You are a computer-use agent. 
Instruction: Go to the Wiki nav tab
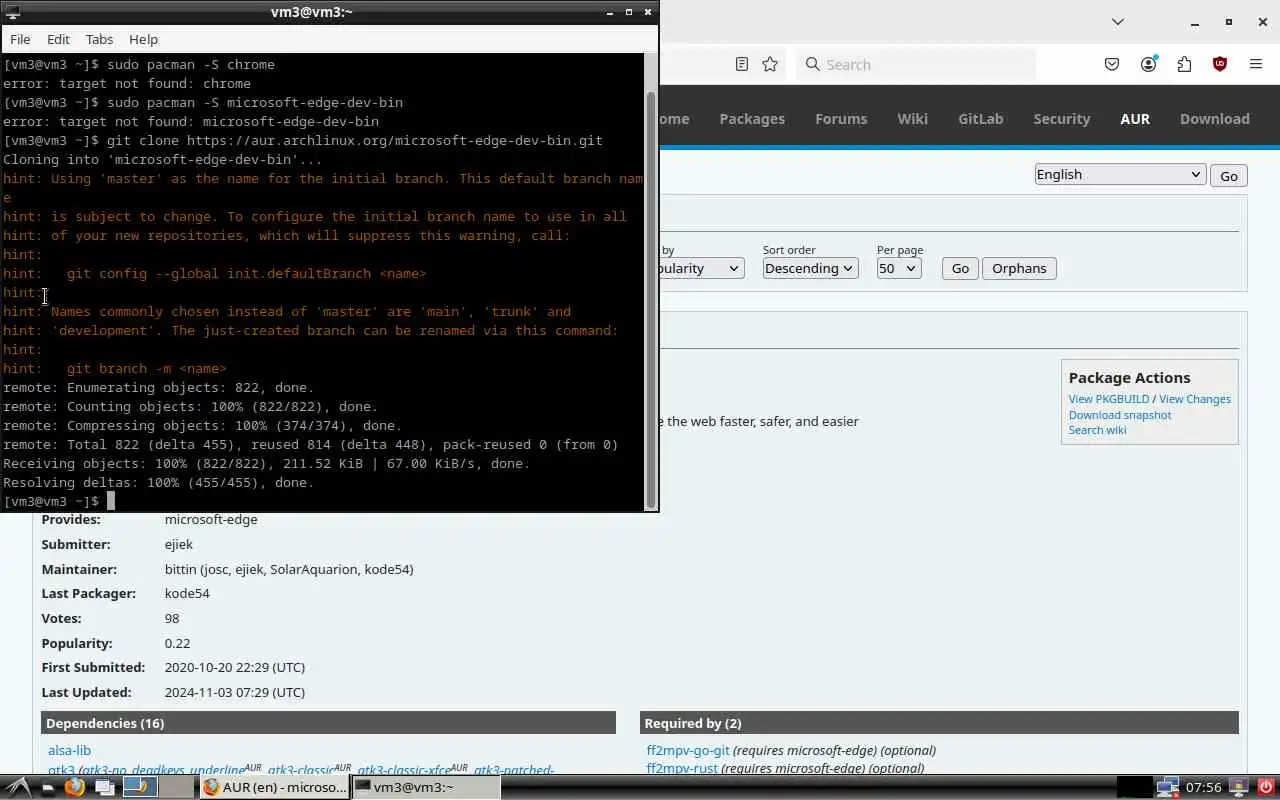click(x=912, y=118)
